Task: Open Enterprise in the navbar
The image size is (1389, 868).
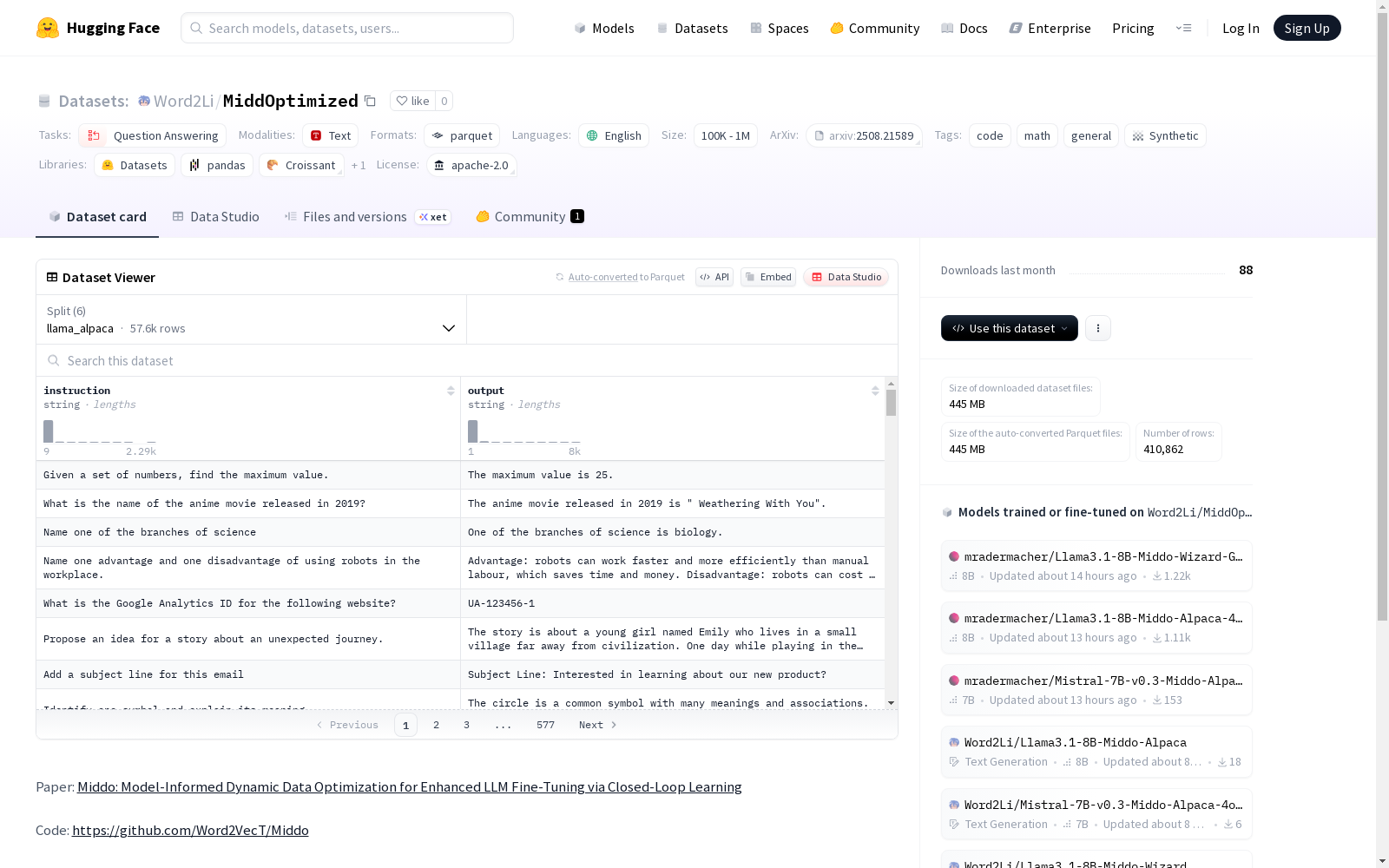Action: tap(1050, 28)
